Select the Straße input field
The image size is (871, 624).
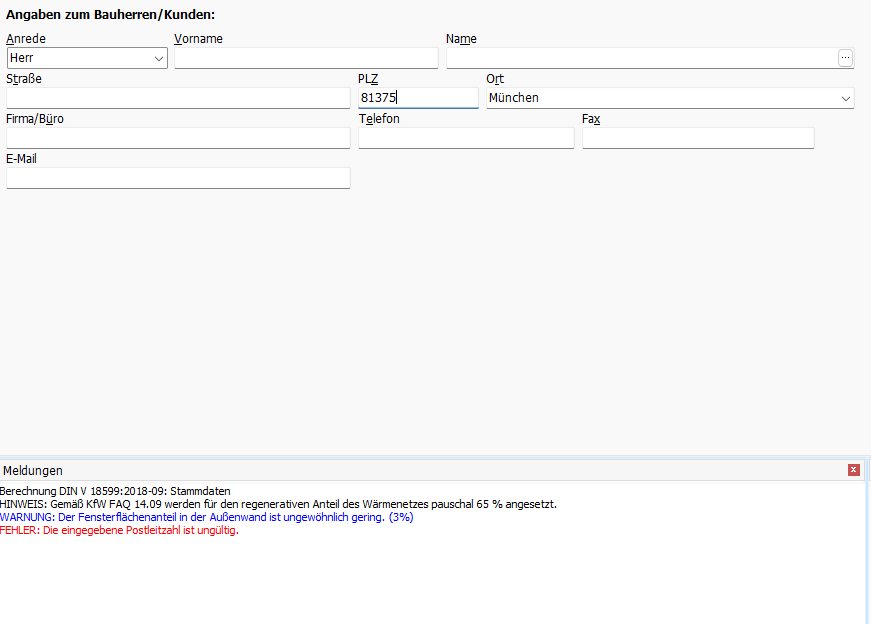[x=178, y=98]
